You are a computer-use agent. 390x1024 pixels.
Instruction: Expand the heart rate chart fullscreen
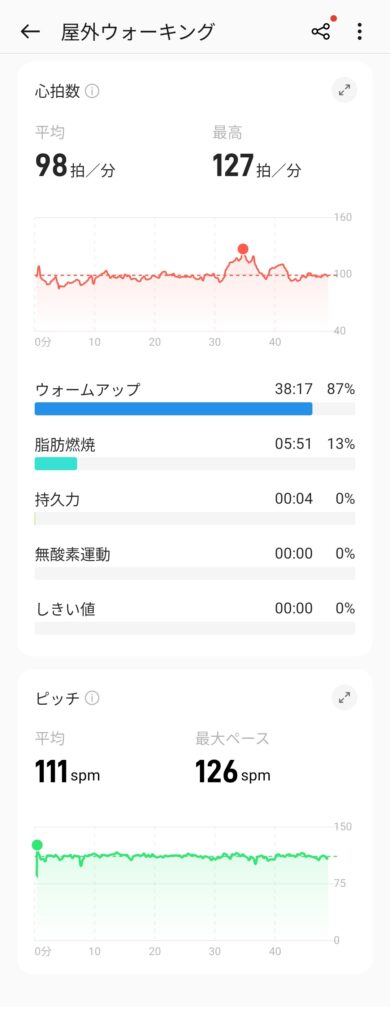pos(344,91)
